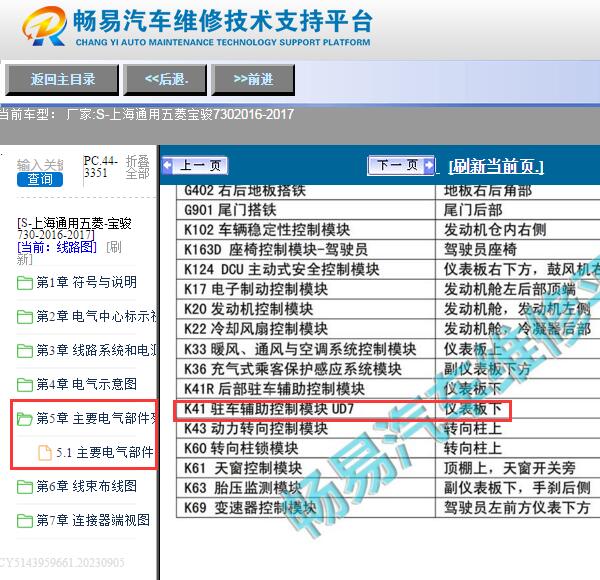The image size is (600, 580).
Task: Open folder icon for 第1章
Action: pos(25,283)
